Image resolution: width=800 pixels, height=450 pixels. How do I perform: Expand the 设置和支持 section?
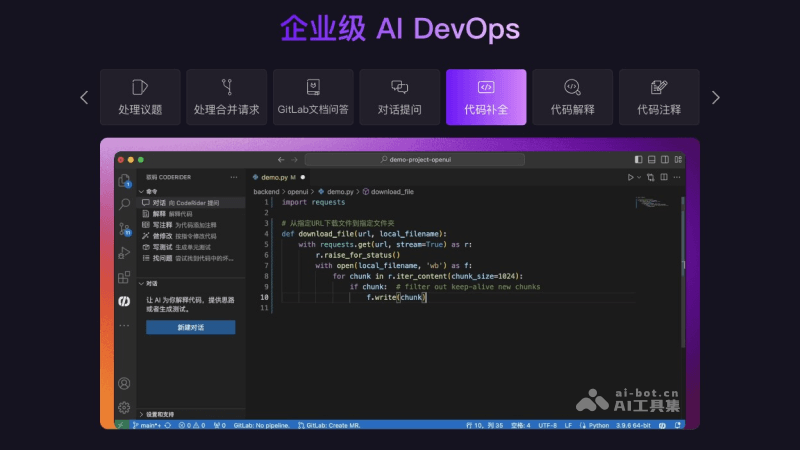click(160, 414)
